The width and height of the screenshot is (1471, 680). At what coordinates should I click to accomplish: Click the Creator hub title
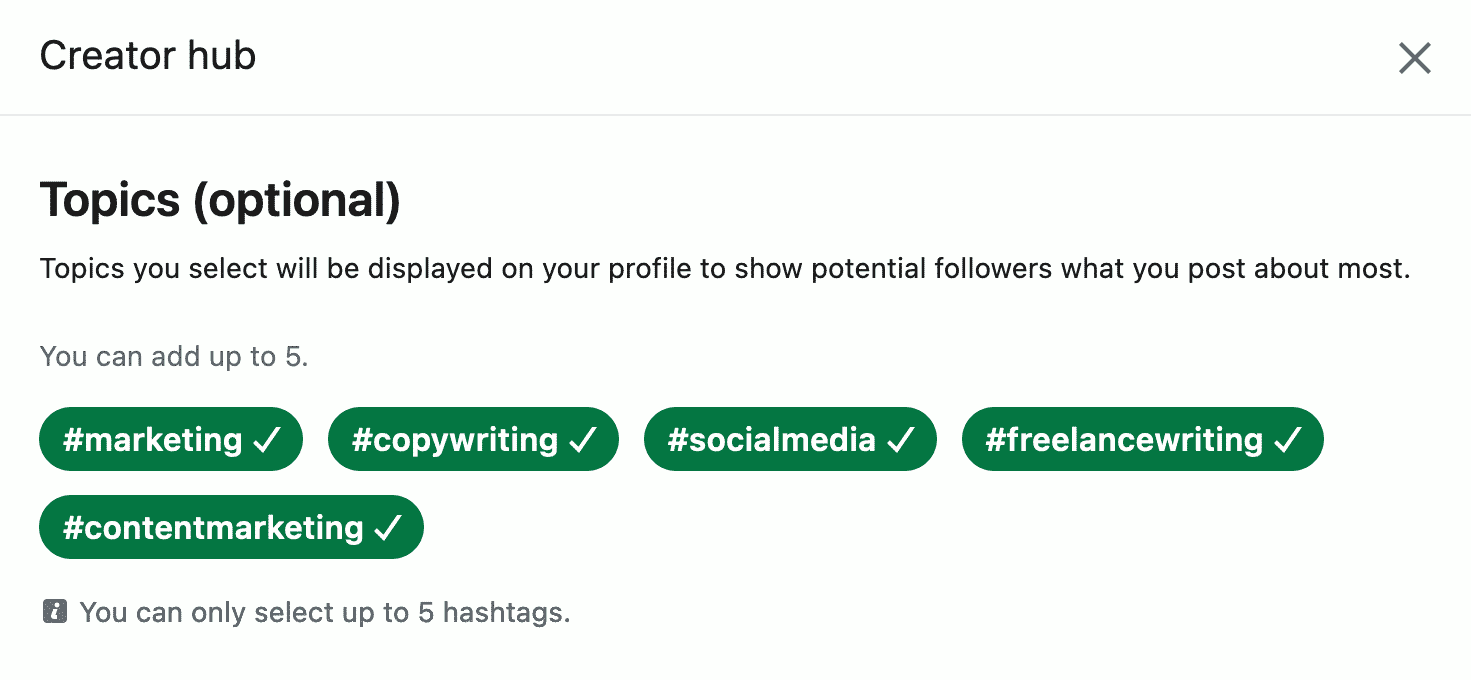pos(147,56)
